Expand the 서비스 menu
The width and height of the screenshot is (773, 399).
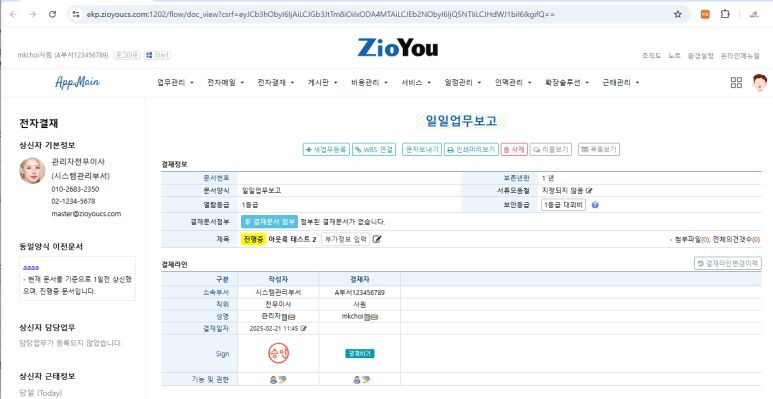tap(416, 83)
